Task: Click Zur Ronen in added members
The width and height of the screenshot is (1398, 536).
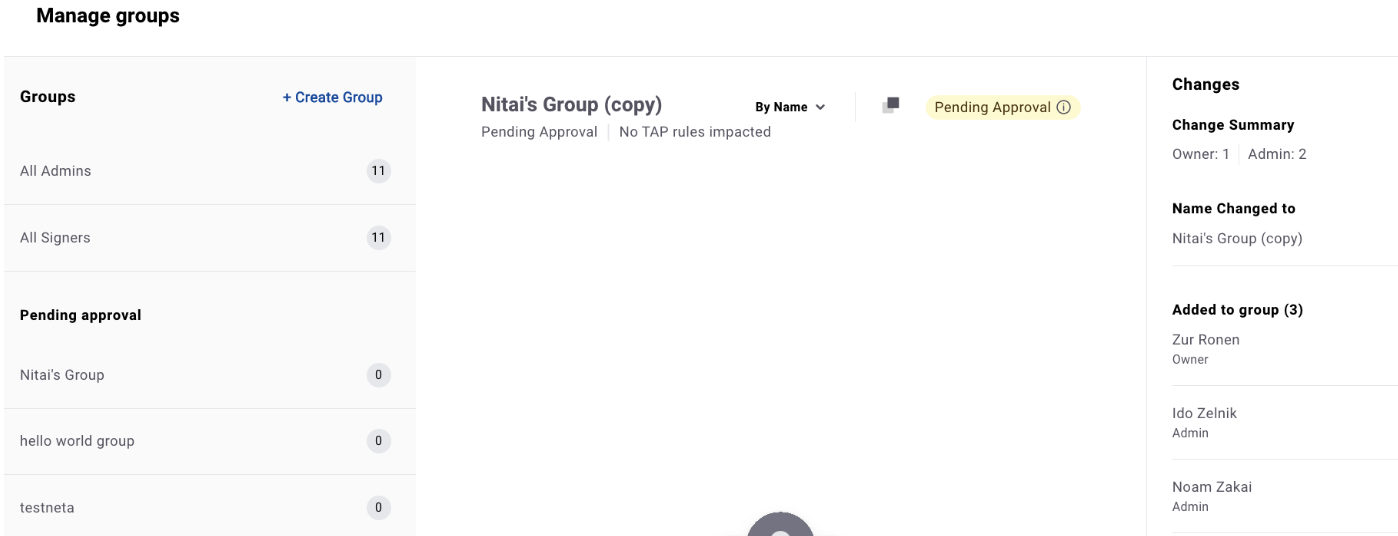Action: tap(1206, 340)
